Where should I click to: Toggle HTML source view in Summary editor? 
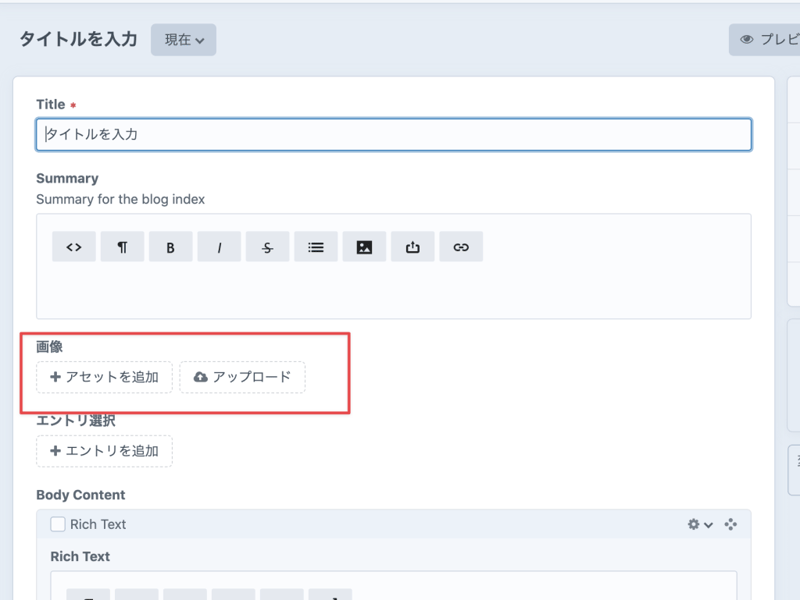tap(74, 247)
